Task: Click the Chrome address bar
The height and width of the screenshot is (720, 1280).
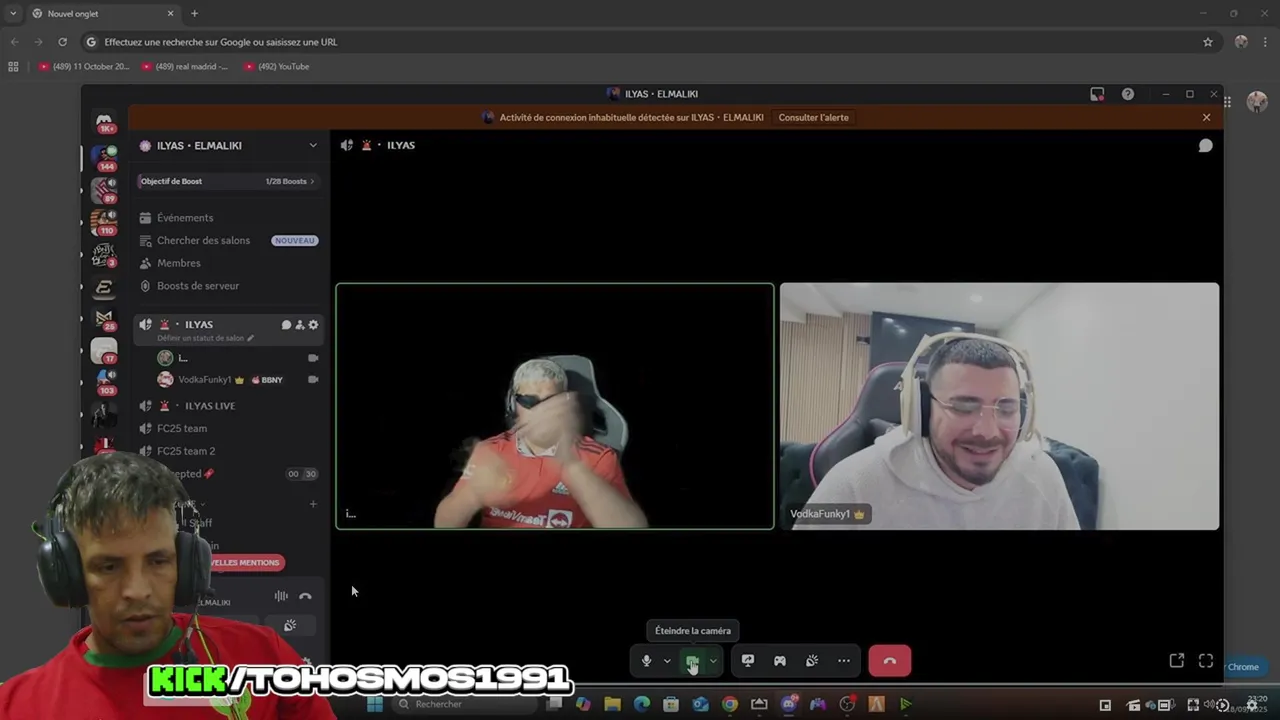Action: click(640, 42)
